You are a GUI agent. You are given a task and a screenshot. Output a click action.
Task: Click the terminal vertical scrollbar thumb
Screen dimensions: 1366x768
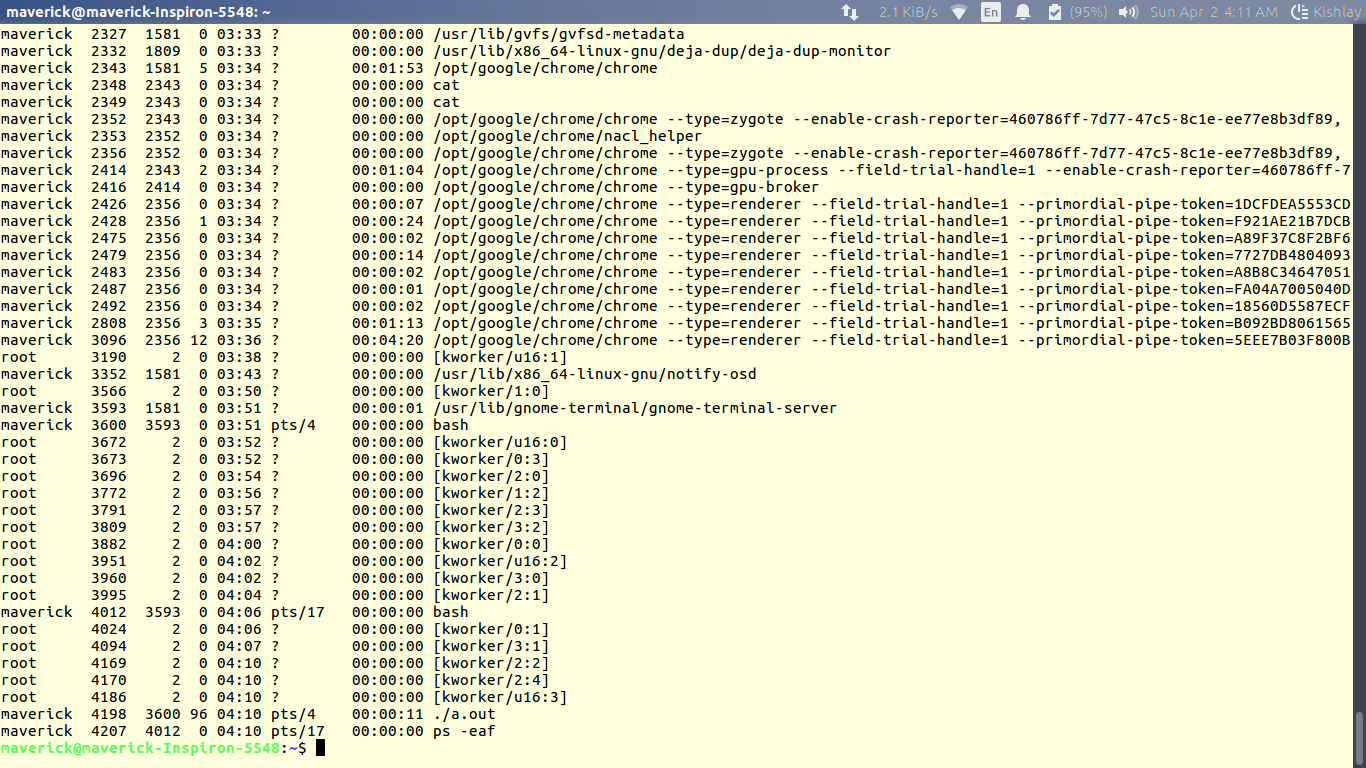coord(1359,739)
